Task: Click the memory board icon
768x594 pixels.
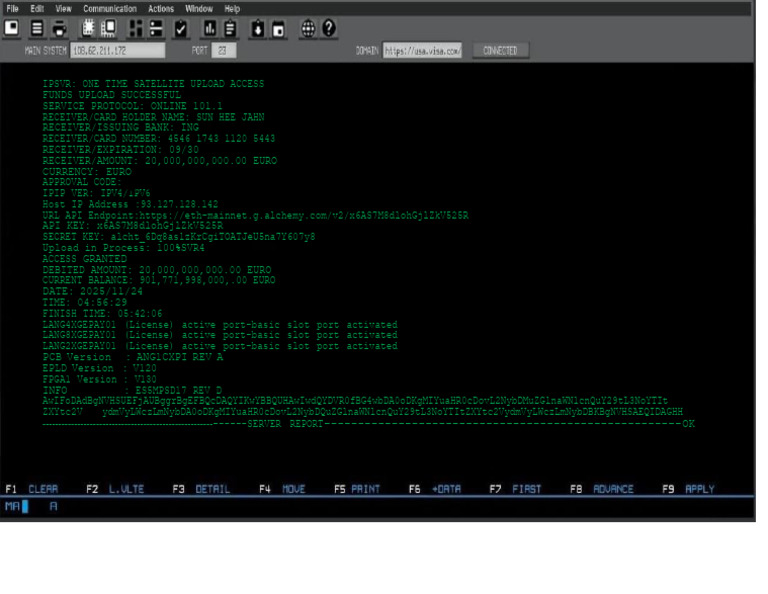Action: coord(109,28)
